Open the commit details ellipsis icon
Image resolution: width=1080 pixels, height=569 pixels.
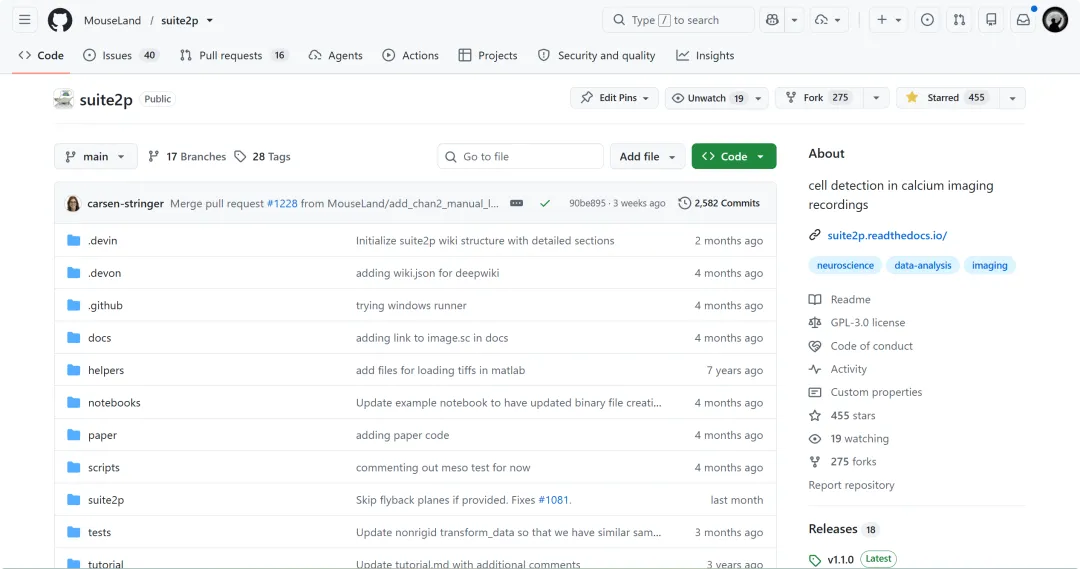click(x=517, y=203)
